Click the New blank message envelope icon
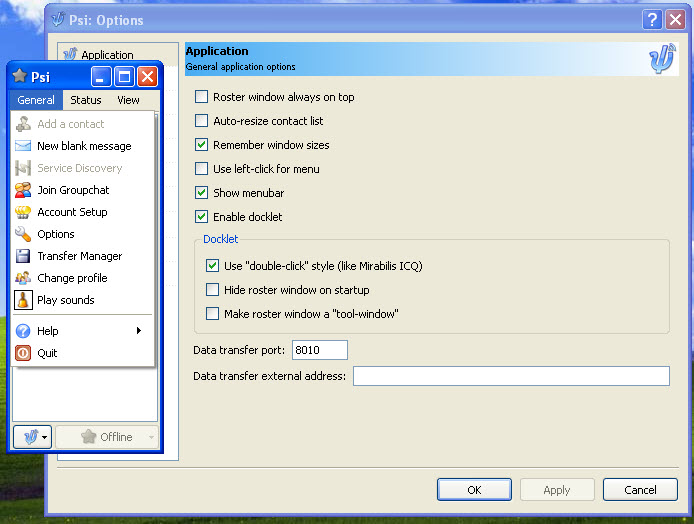694x524 pixels. coord(23,146)
